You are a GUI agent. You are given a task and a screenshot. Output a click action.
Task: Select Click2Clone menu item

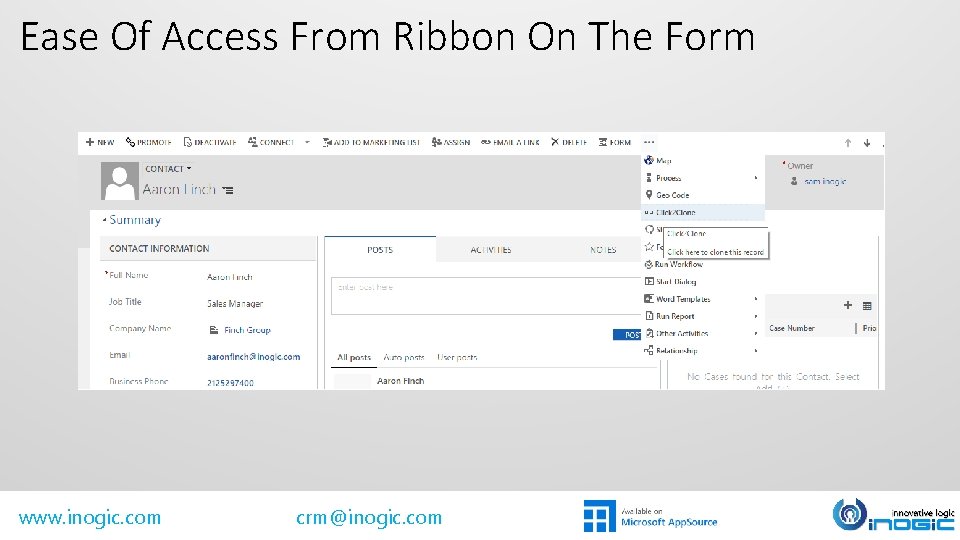702,212
